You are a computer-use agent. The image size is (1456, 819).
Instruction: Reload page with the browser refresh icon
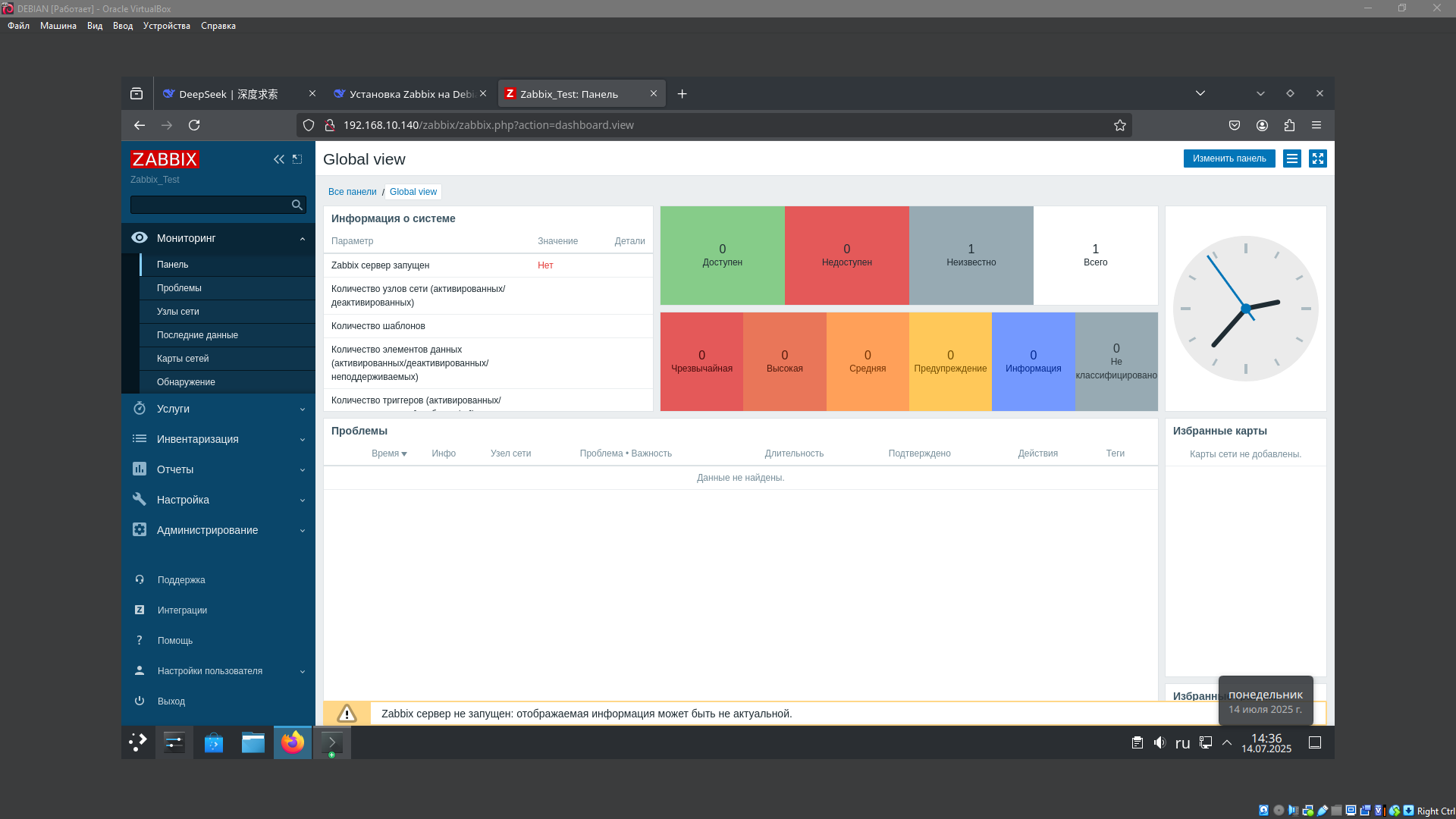point(194,125)
